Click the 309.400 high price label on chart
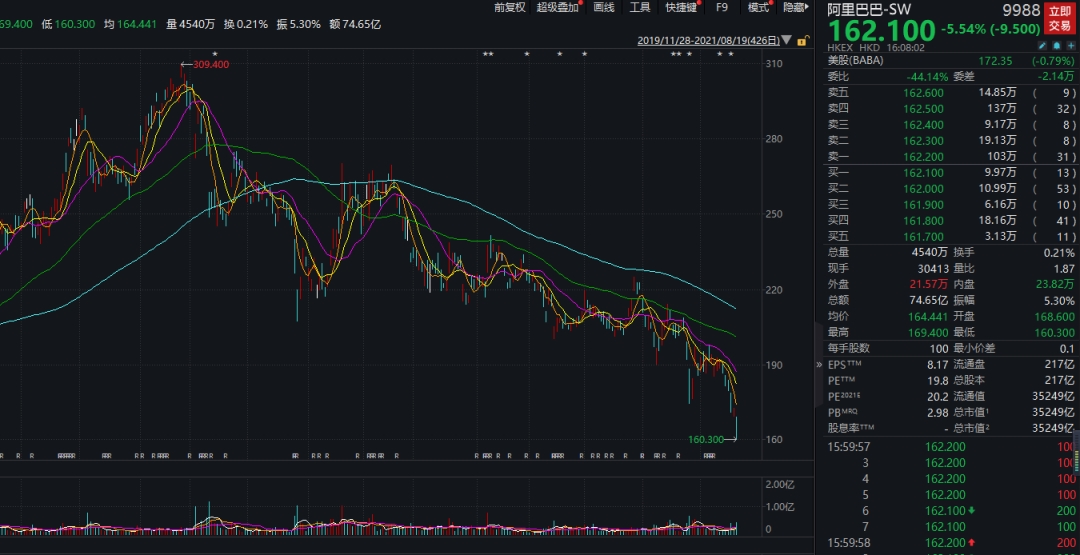The width and height of the screenshot is (1080, 555). tap(211, 65)
